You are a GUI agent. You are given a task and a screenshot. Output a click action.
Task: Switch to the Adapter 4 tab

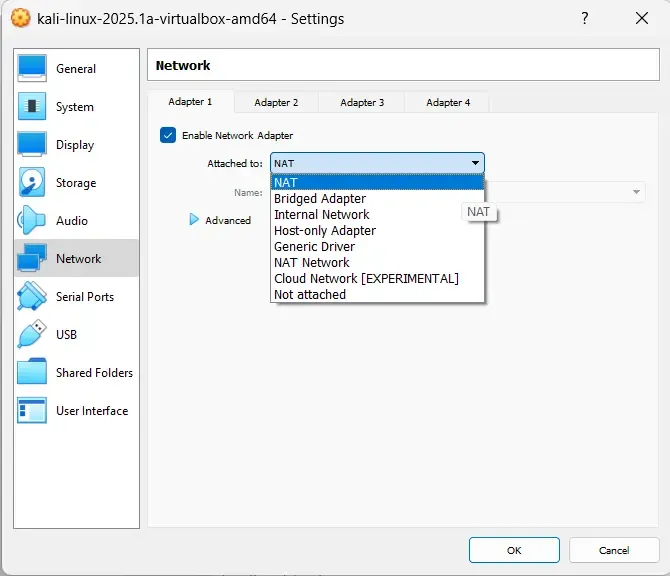coord(448,102)
